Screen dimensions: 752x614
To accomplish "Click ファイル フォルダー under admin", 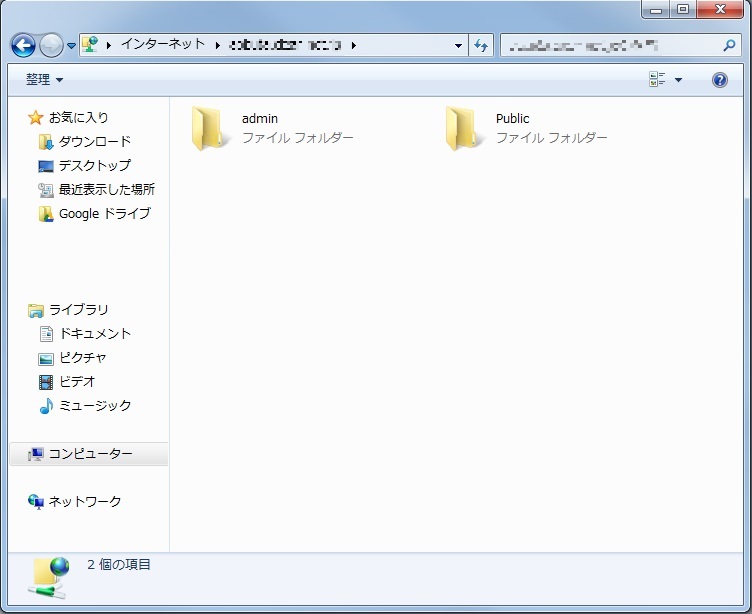I will coord(297,138).
